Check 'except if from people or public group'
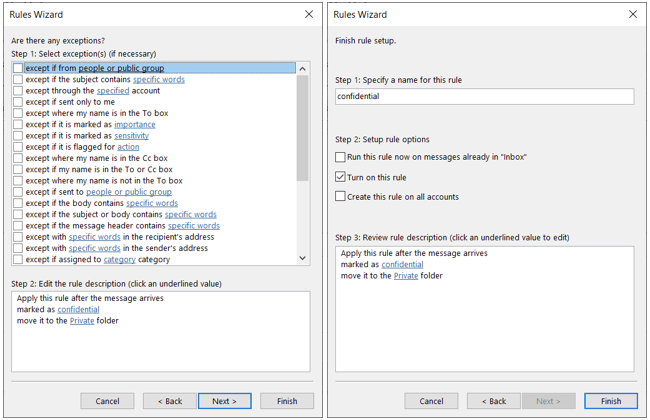The image size is (650, 420). (18, 68)
